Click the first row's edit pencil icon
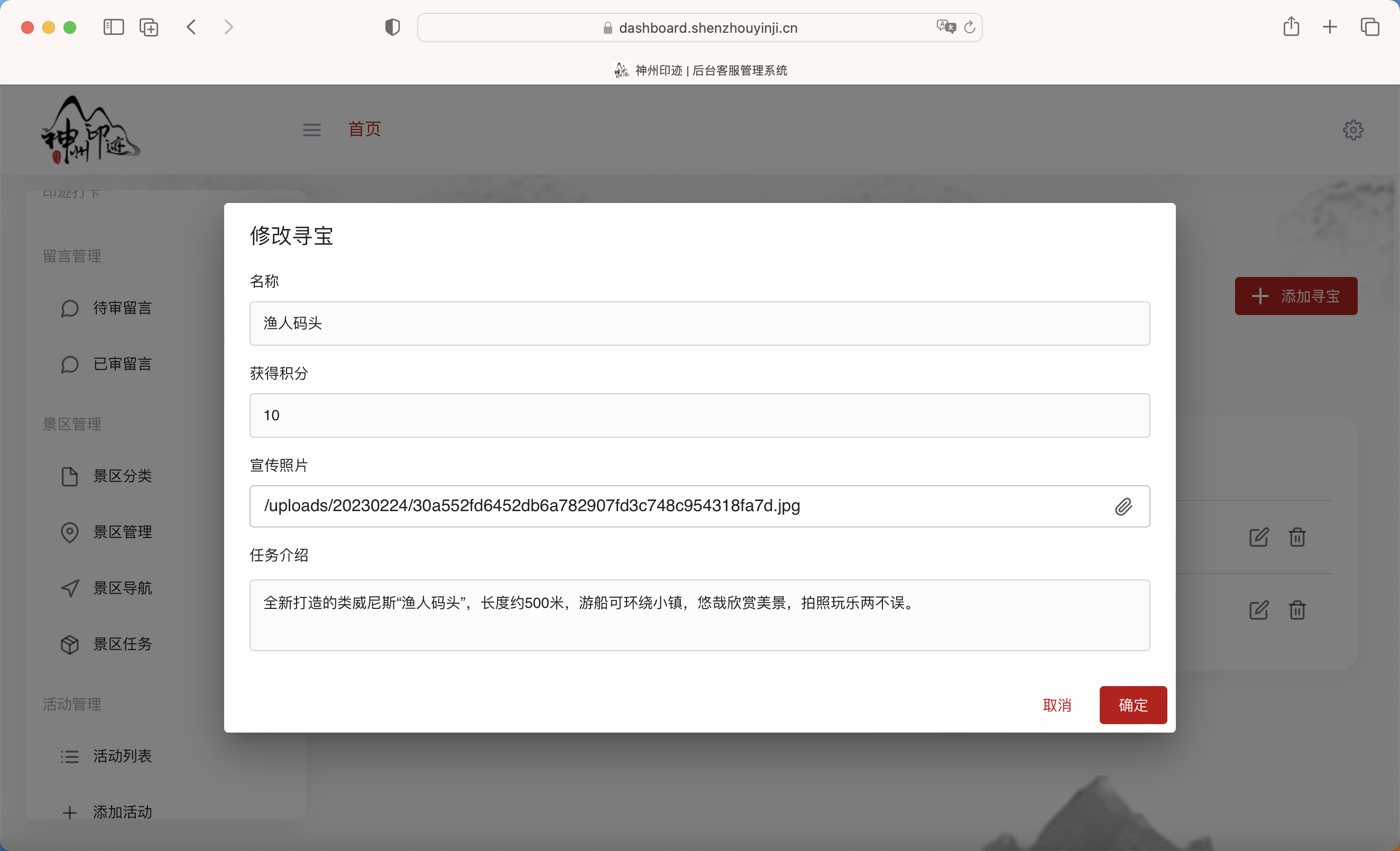Image resolution: width=1400 pixels, height=851 pixels. 1258,537
